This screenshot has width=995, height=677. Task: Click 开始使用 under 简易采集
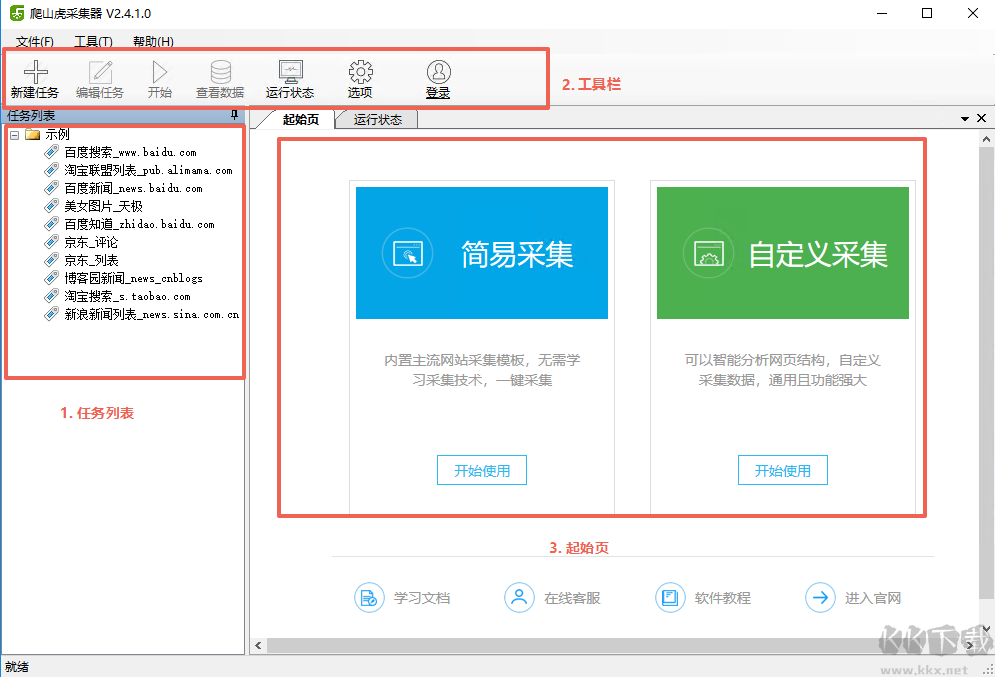click(x=482, y=470)
